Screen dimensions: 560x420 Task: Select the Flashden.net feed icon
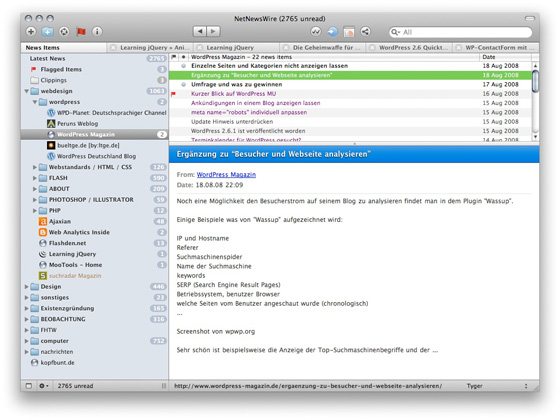(43, 243)
